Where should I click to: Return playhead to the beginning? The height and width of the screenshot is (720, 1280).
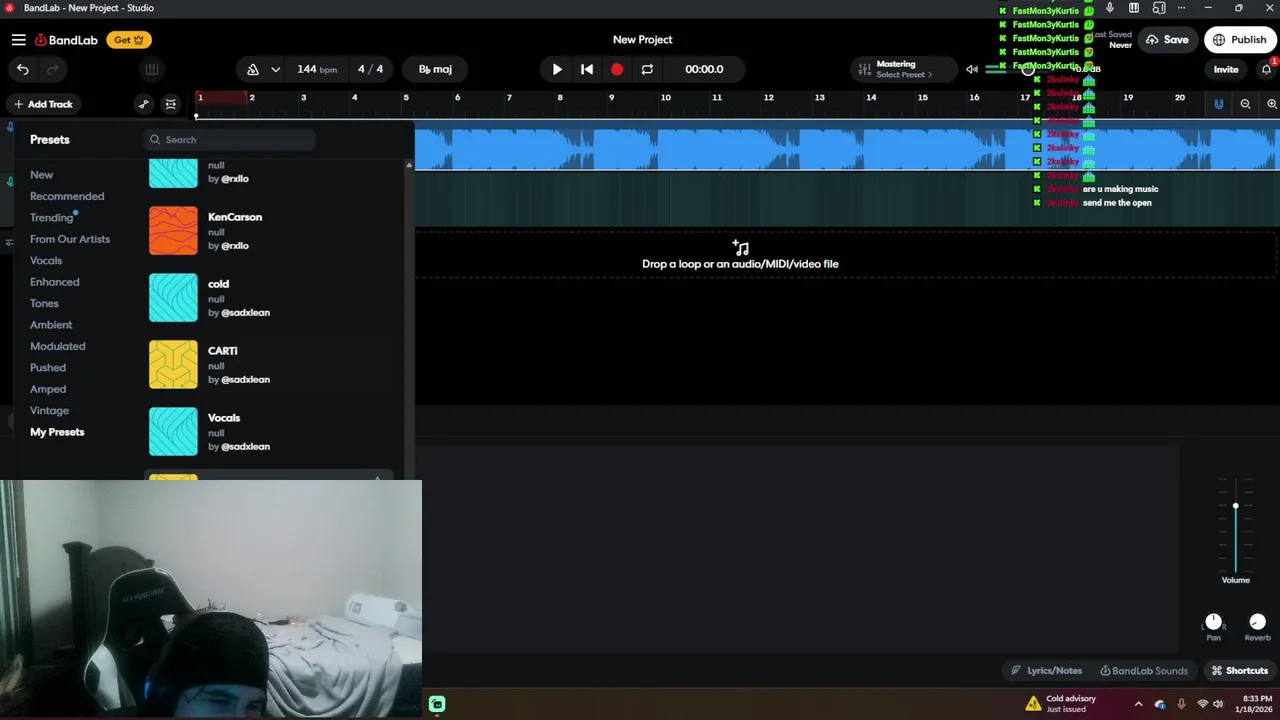pos(587,69)
